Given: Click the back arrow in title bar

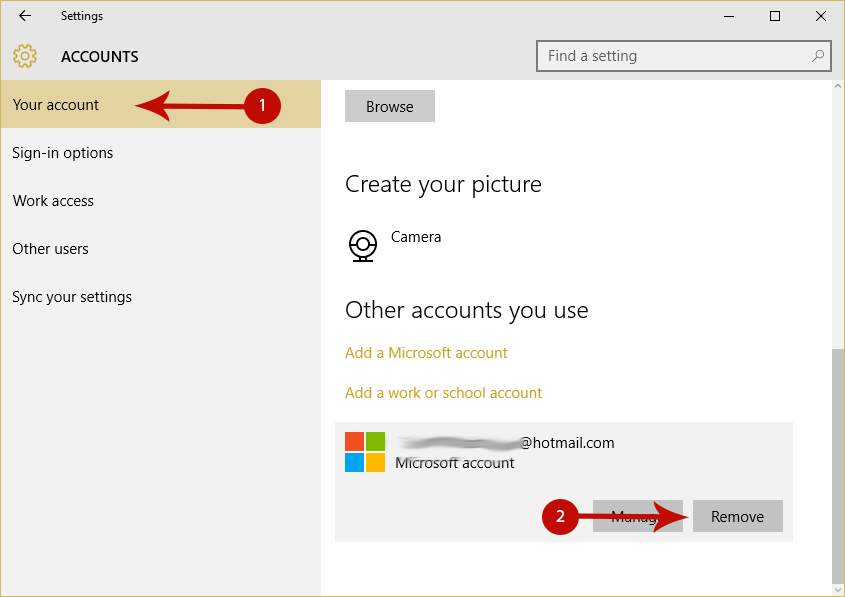Looking at the screenshot, I should tap(25, 16).
